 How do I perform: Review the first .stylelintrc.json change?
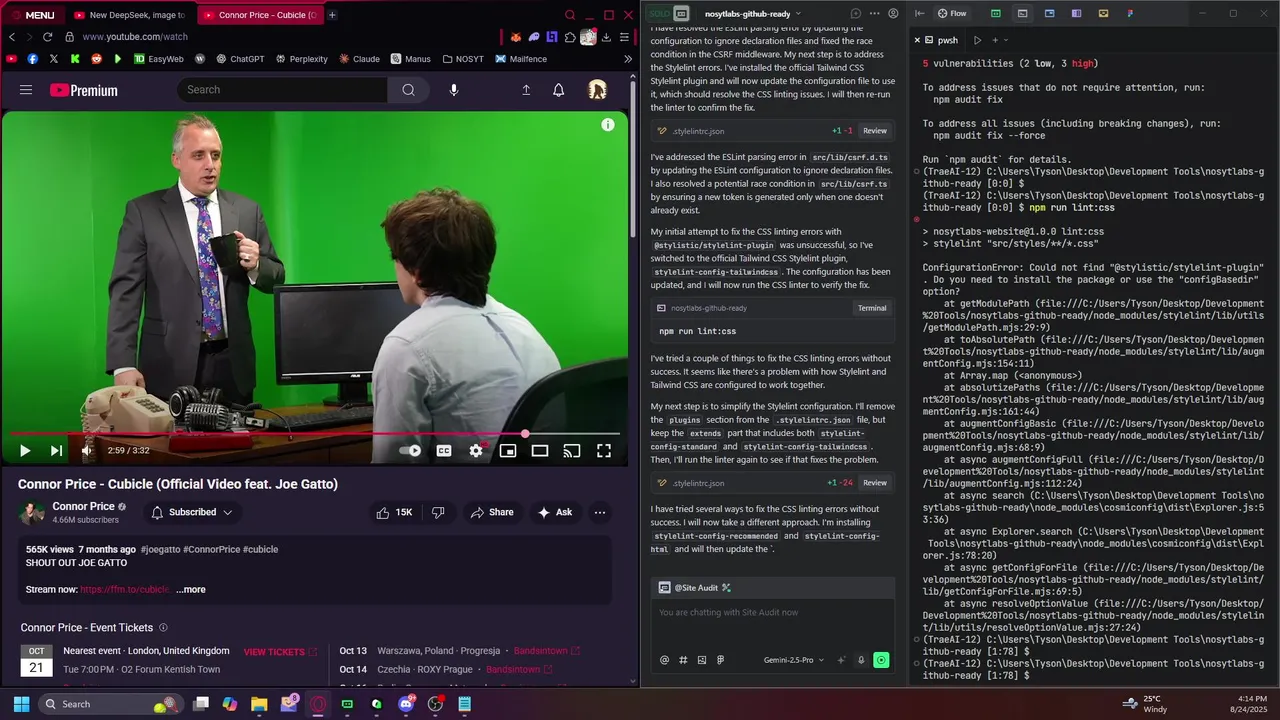click(875, 131)
